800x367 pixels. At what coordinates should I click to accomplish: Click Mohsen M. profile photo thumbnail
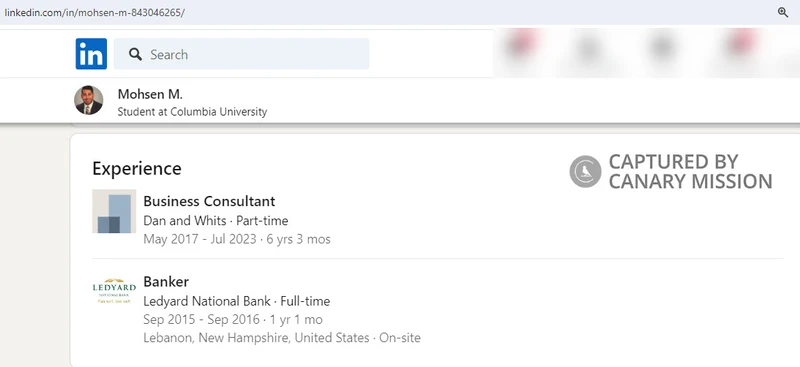tap(89, 100)
